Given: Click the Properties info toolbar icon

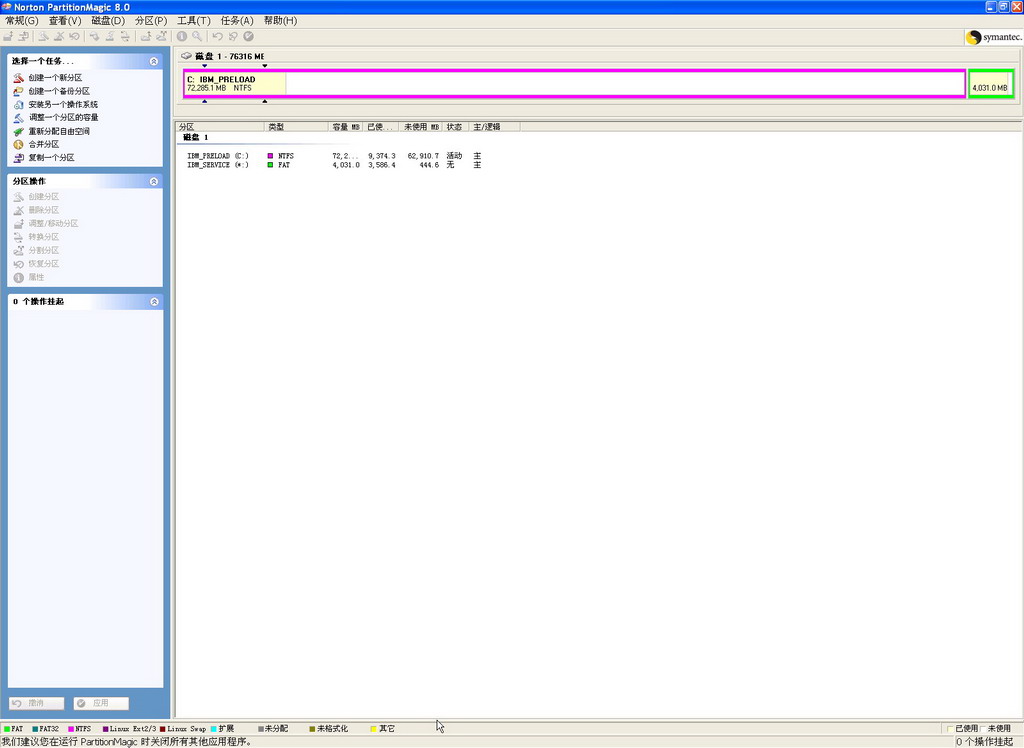Looking at the screenshot, I should [182, 37].
